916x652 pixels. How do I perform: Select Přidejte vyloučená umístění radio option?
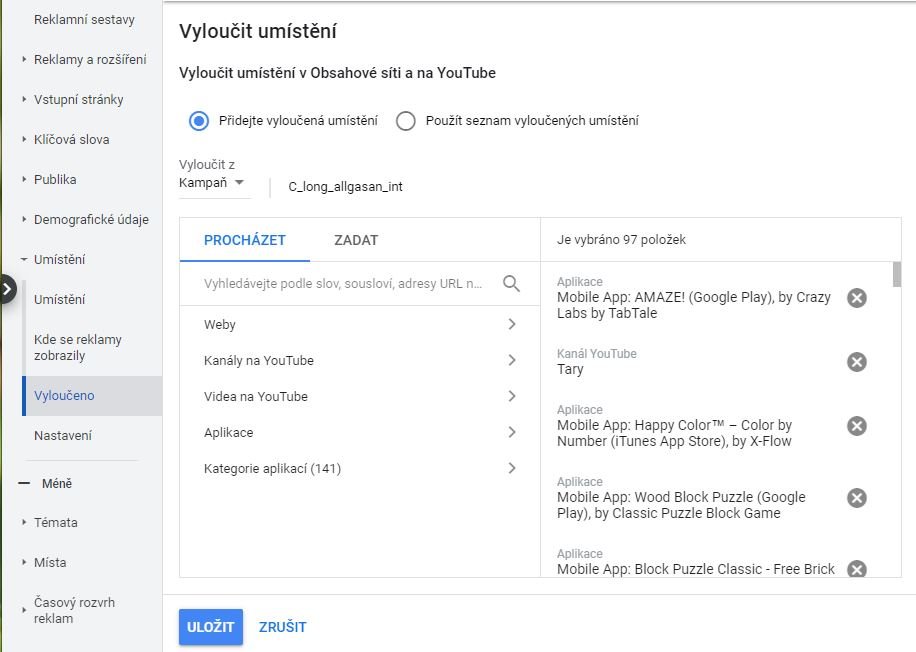pos(199,121)
